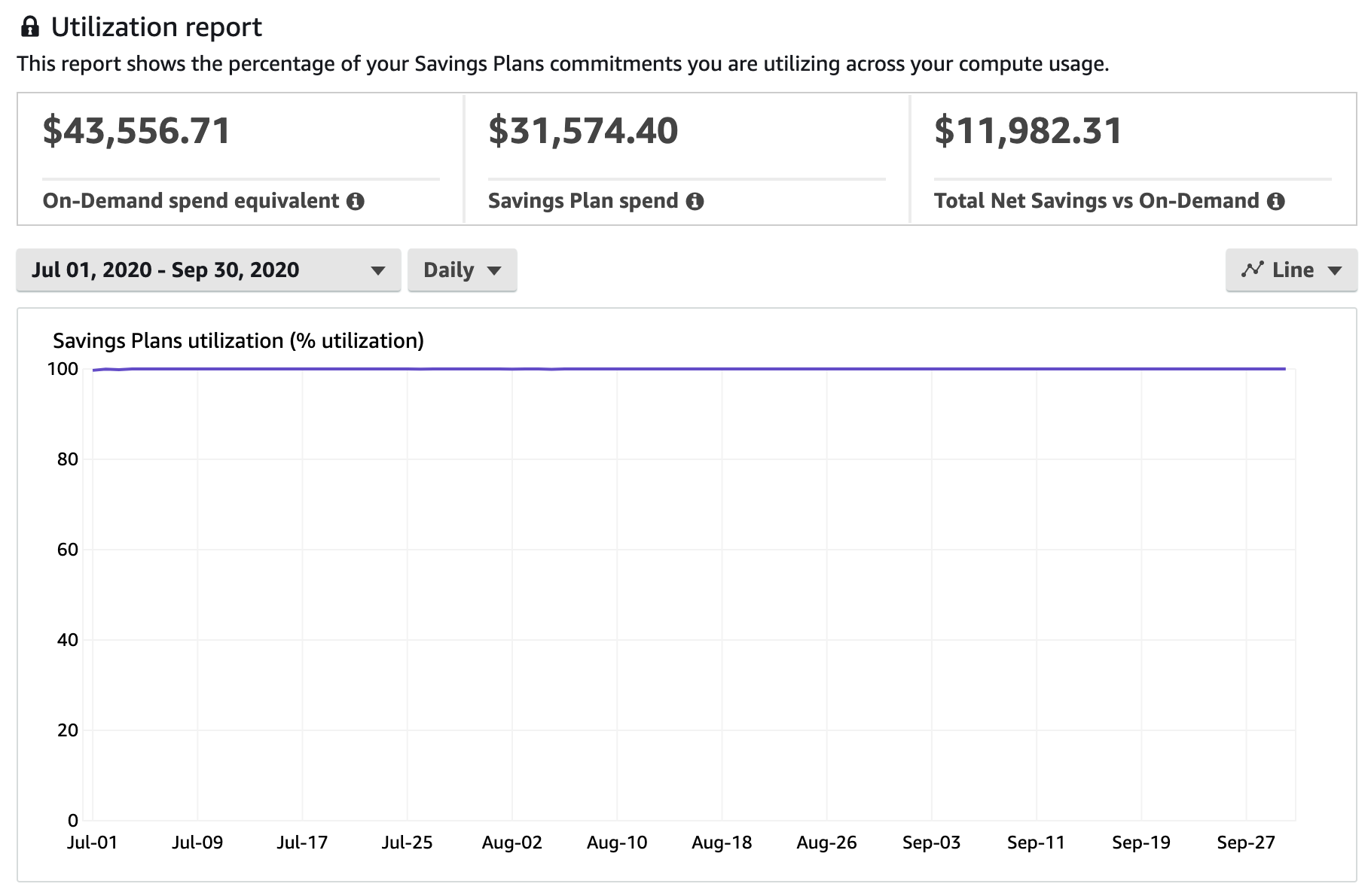This screenshot has height=896, width=1371.
Task: Click info icon next to On-Demand spend equivalent
Action: [356, 201]
